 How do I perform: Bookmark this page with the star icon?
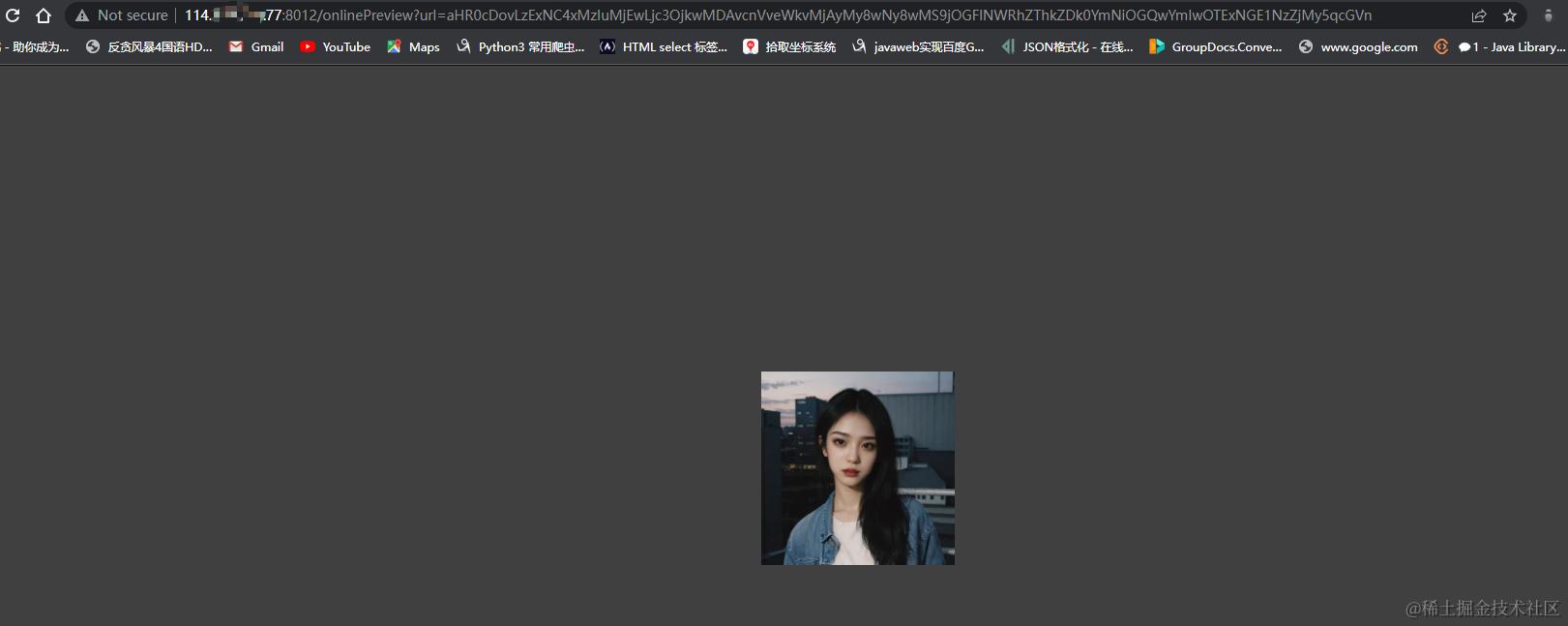(x=1510, y=15)
